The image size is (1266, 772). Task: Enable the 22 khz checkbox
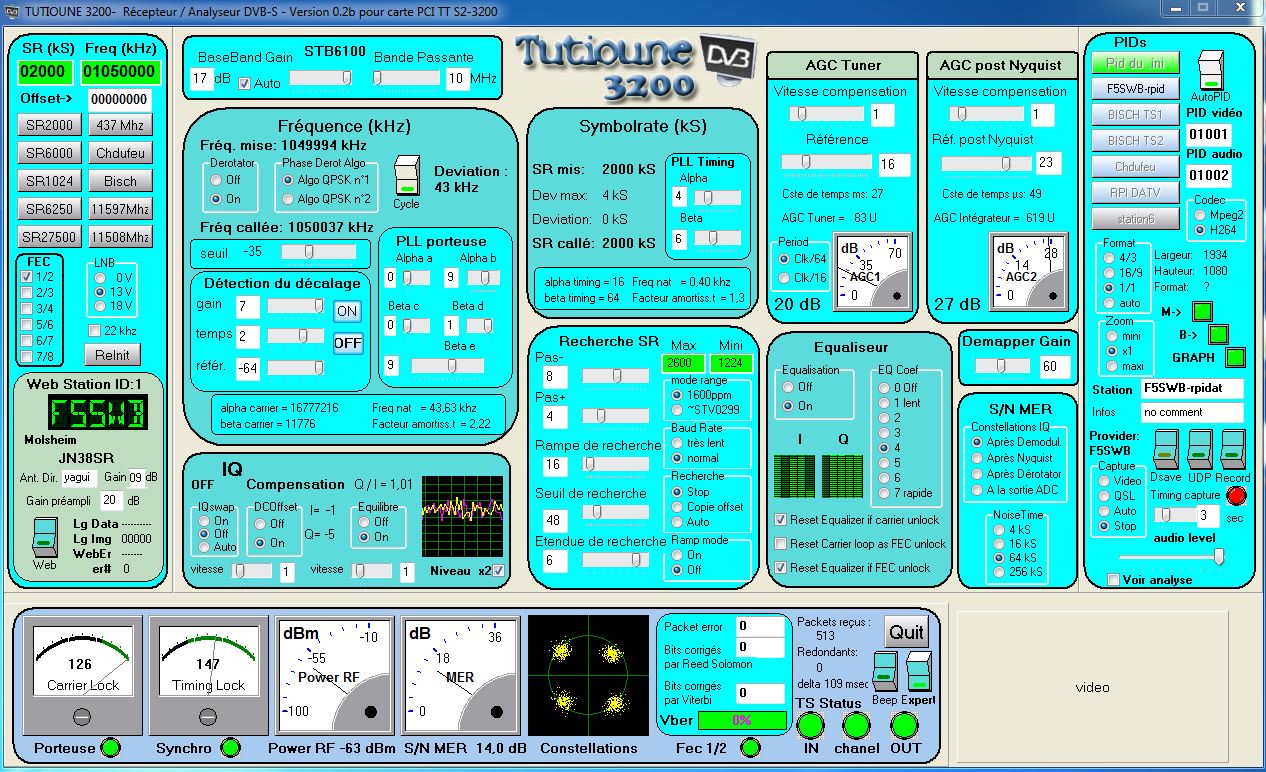[95, 330]
